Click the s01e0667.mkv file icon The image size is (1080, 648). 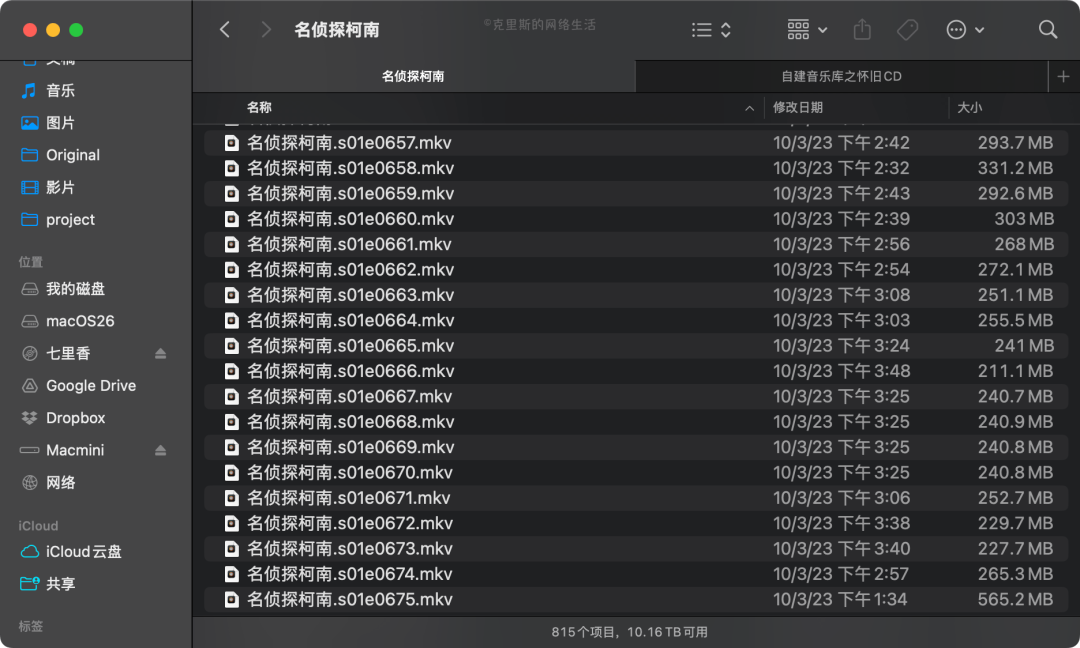coord(231,397)
